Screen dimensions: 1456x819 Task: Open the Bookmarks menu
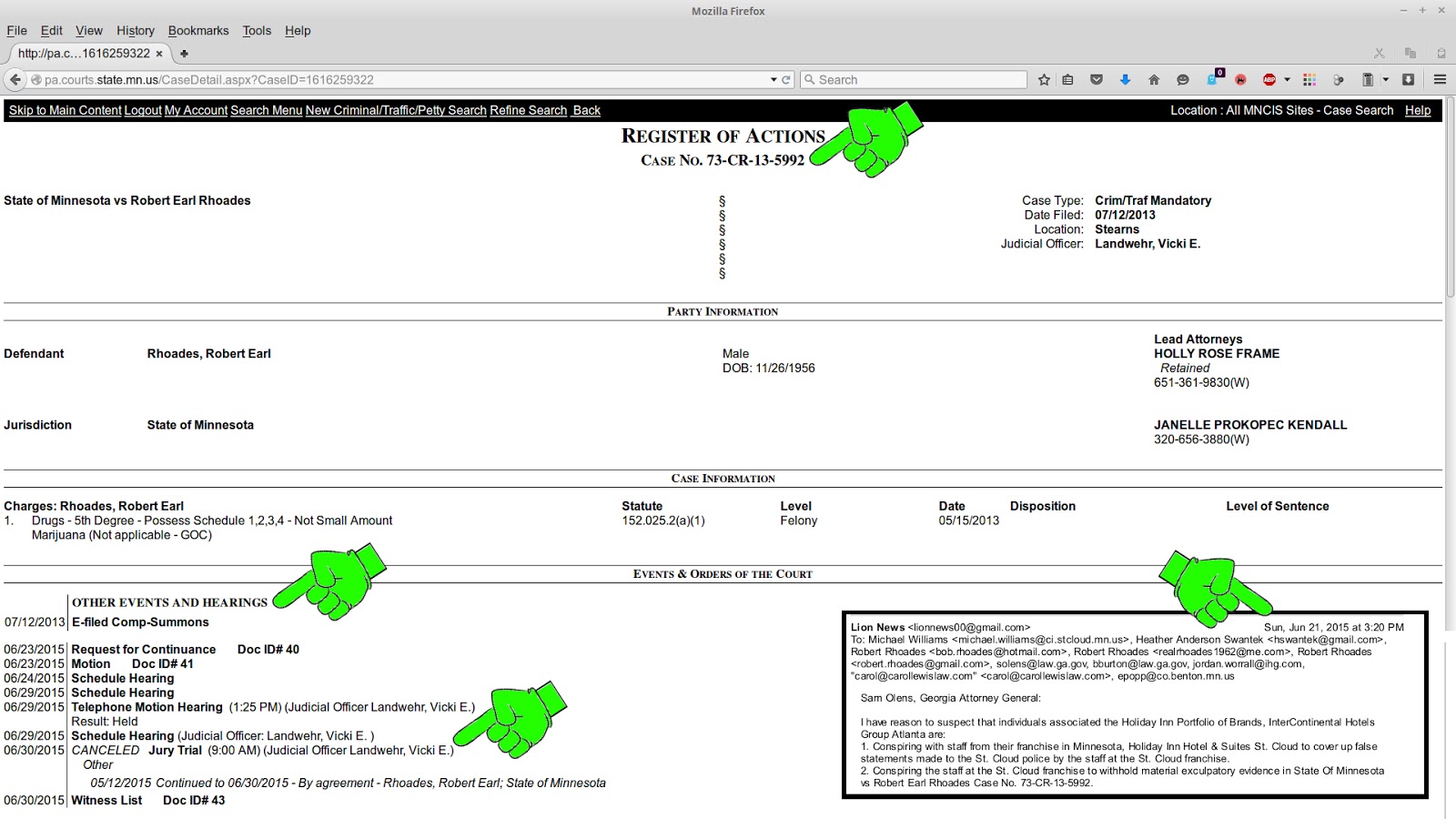pyautogui.click(x=198, y=30)
